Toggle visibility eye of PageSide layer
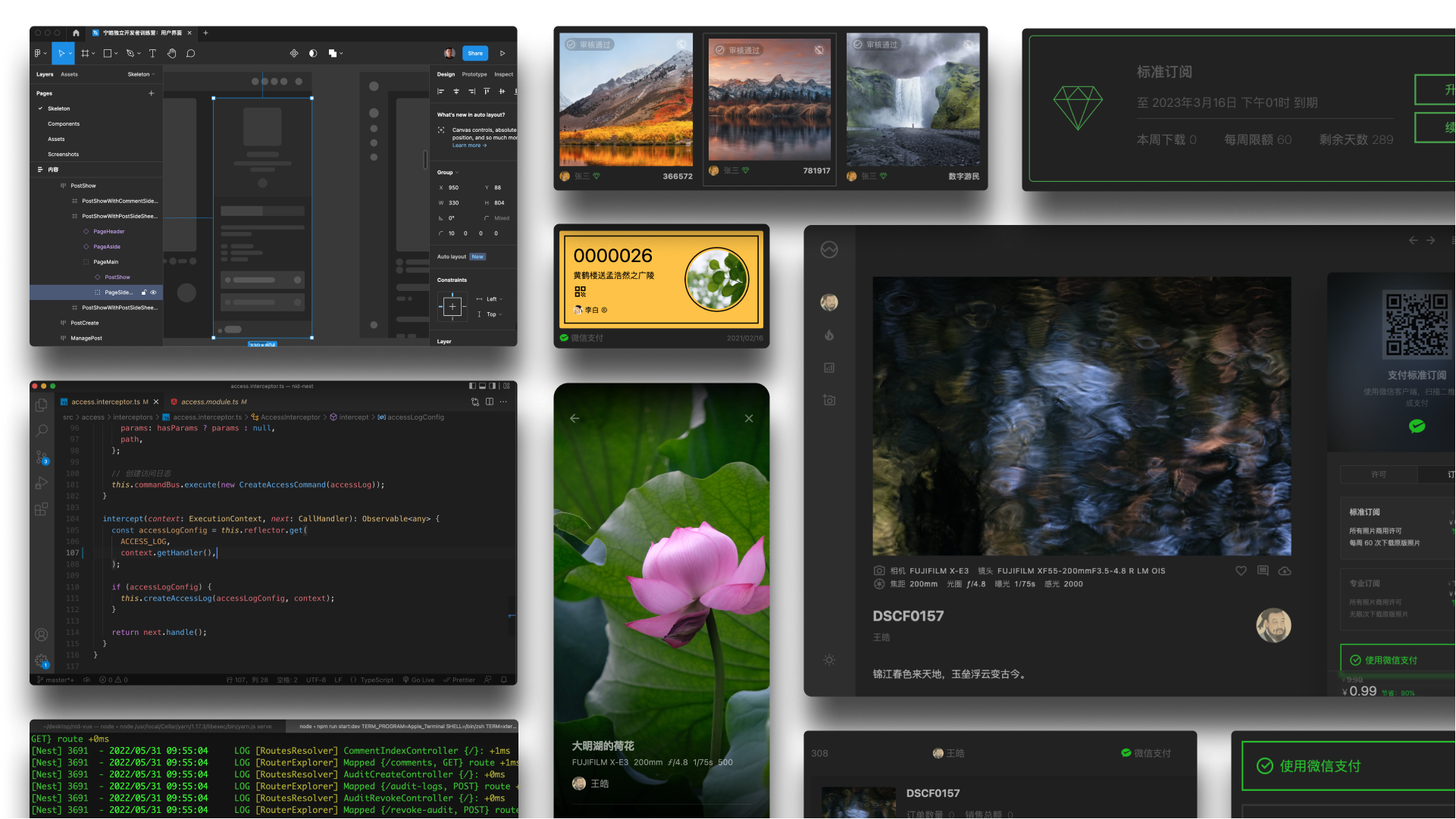Viewport: 1456px width, 819px height. pos(154,292)
